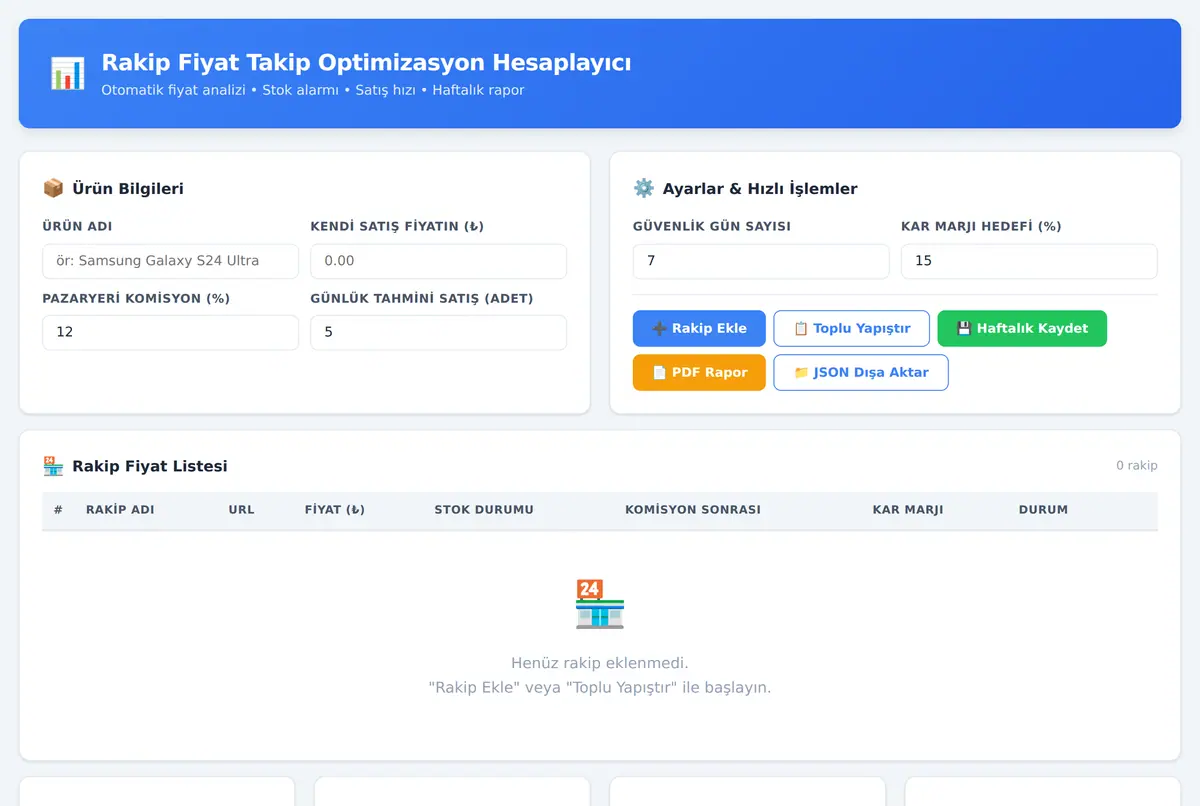Click the GÜVENLİK GÜN SAYISI label

click(x=712, y=226)
